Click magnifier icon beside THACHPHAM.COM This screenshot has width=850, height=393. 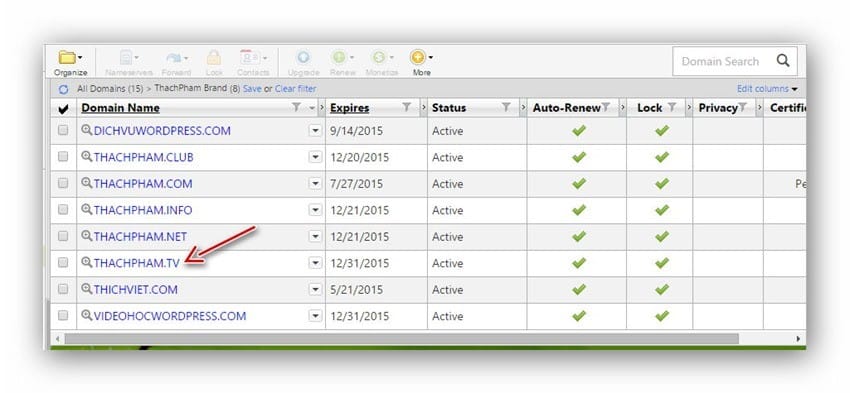(x=87, y=183)
